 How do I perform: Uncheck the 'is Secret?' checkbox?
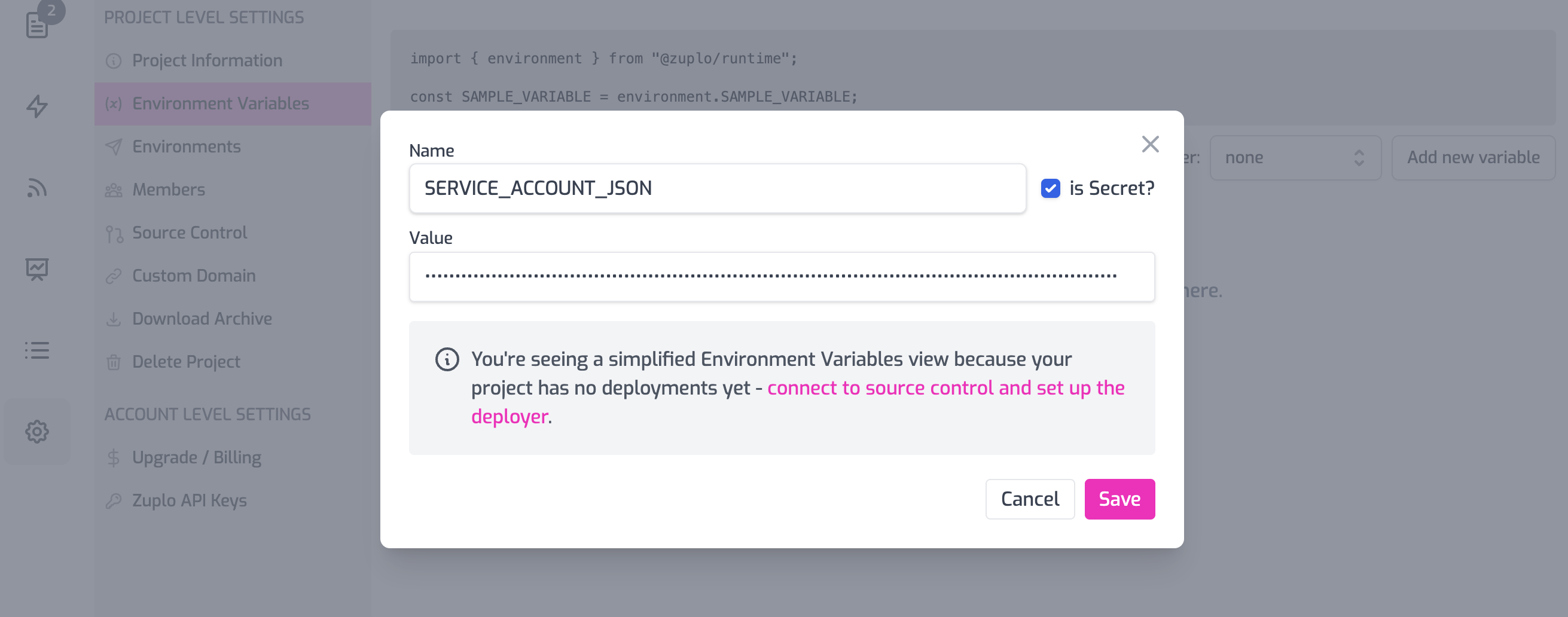click(1050, 189)
